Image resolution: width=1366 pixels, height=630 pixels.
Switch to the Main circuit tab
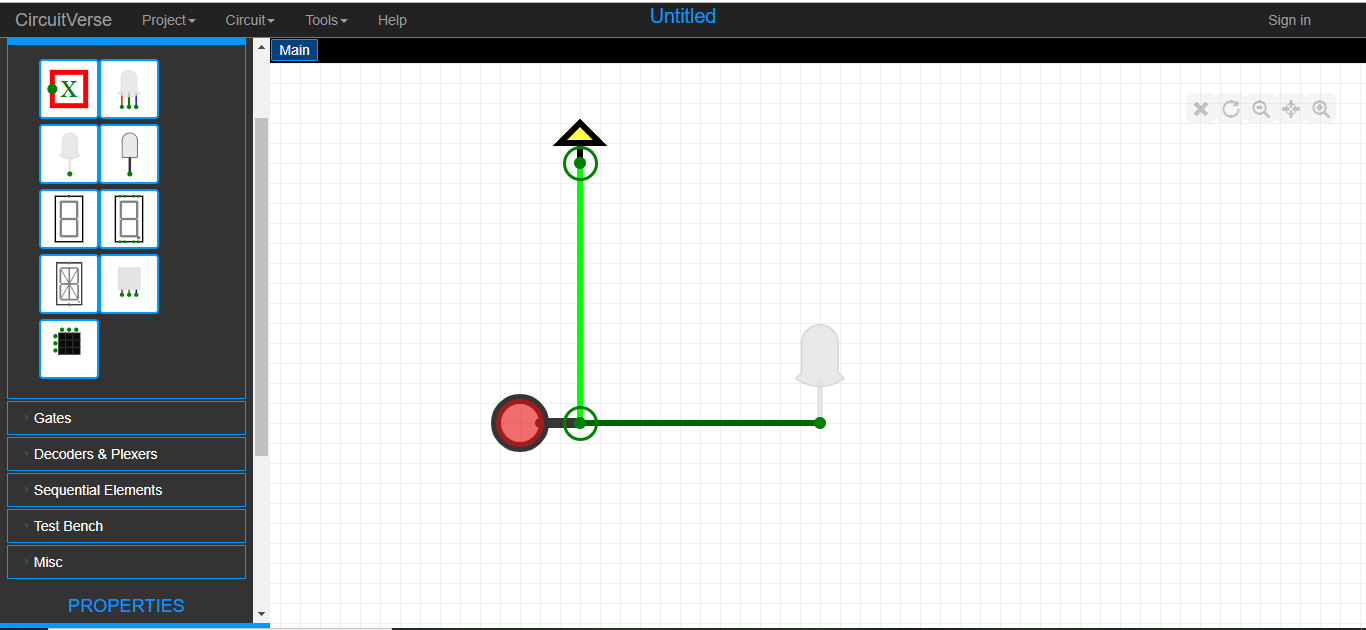tap(294, 50)
